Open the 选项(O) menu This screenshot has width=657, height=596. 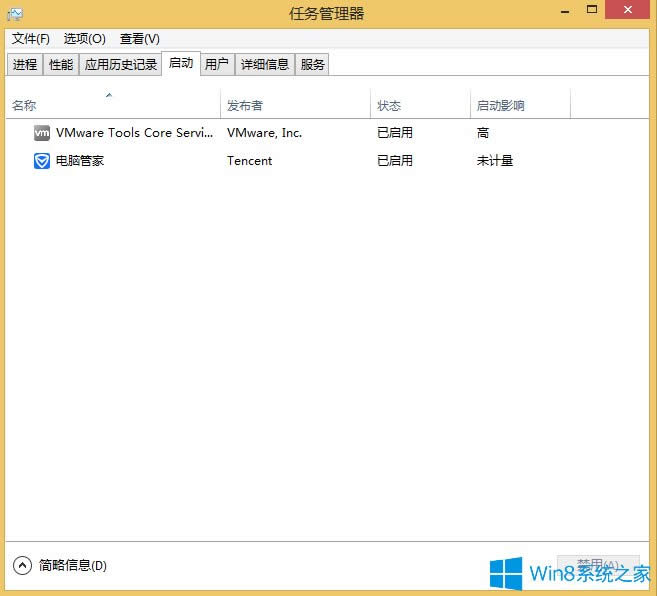coord(85,39)
